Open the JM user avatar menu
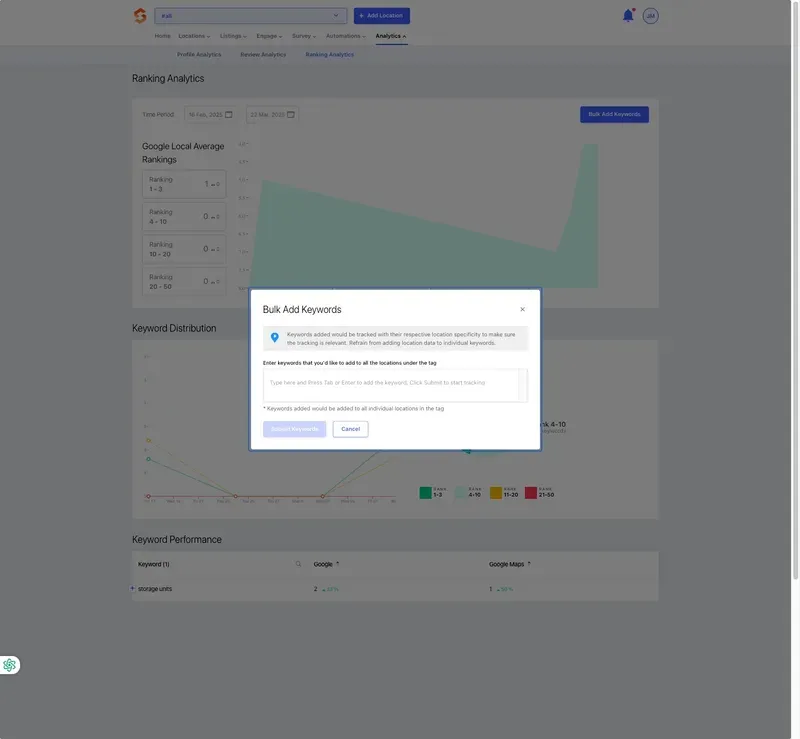The image size is (800, 739). 651,16
